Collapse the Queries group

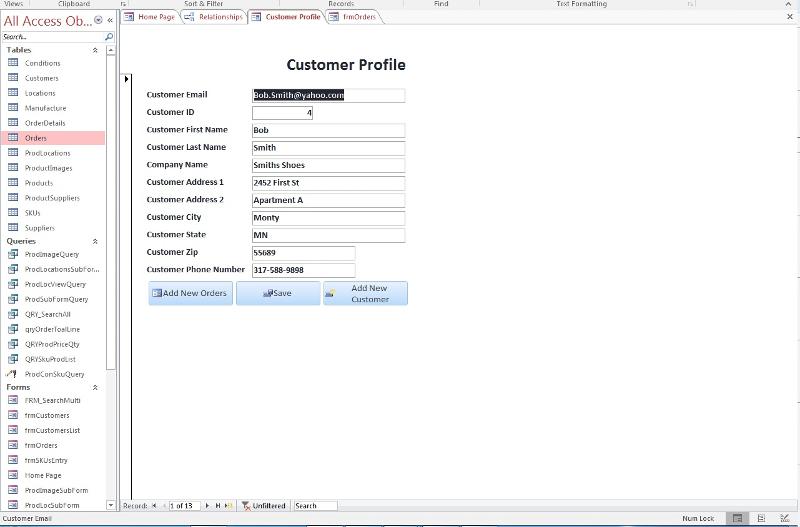tap(95, 241)
